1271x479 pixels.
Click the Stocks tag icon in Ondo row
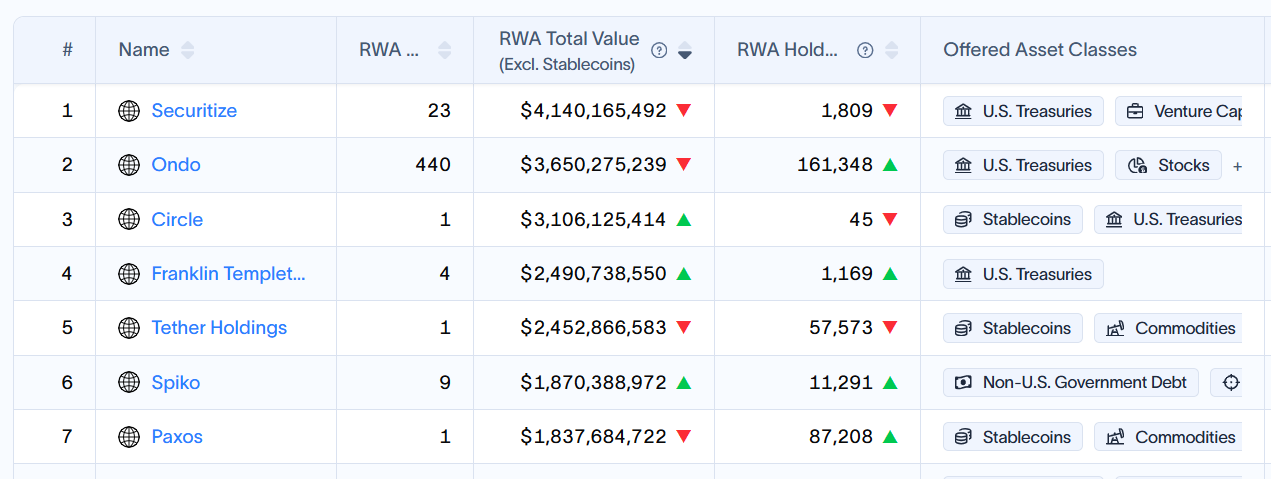click(1137, 165)
